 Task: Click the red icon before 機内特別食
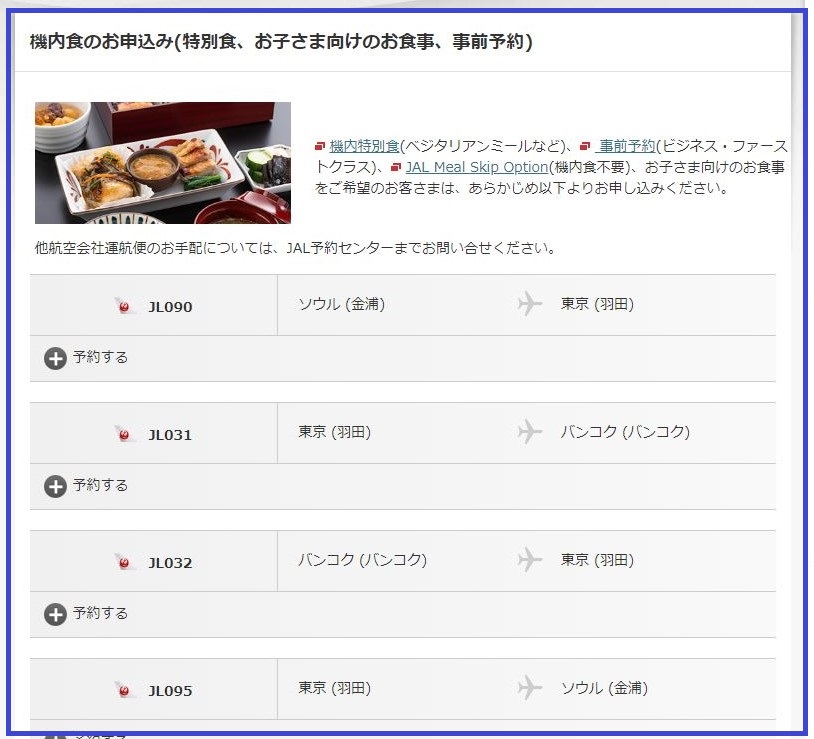[320, 146]
